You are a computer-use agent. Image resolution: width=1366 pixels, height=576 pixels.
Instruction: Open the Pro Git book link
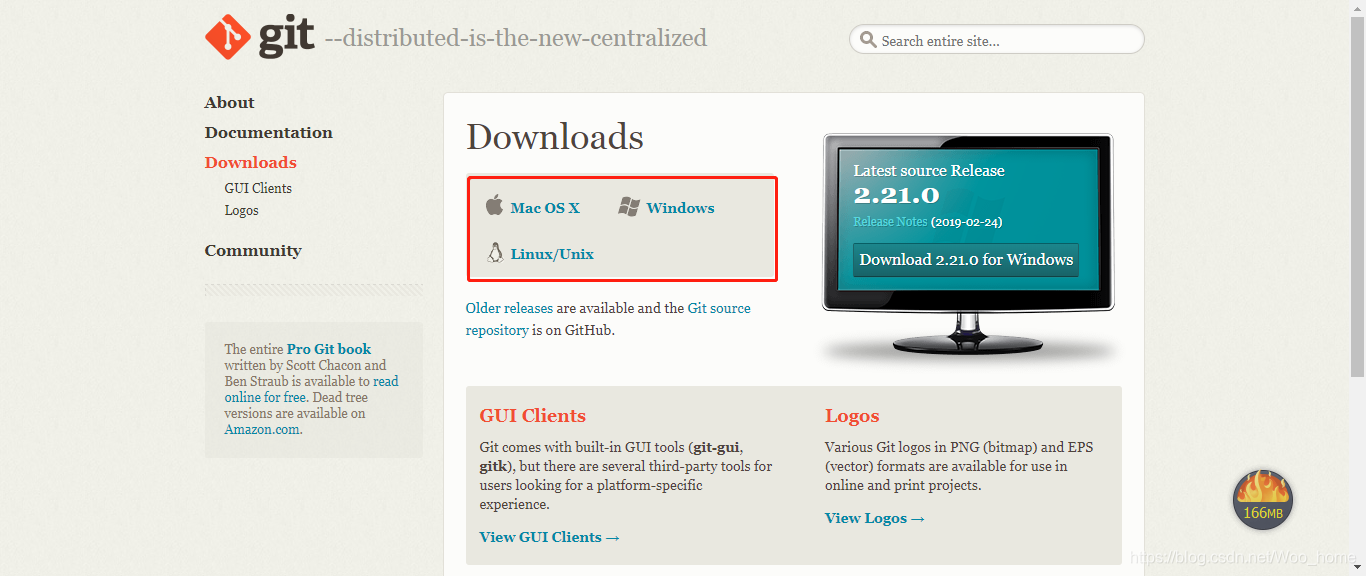(x=328, y=349)
